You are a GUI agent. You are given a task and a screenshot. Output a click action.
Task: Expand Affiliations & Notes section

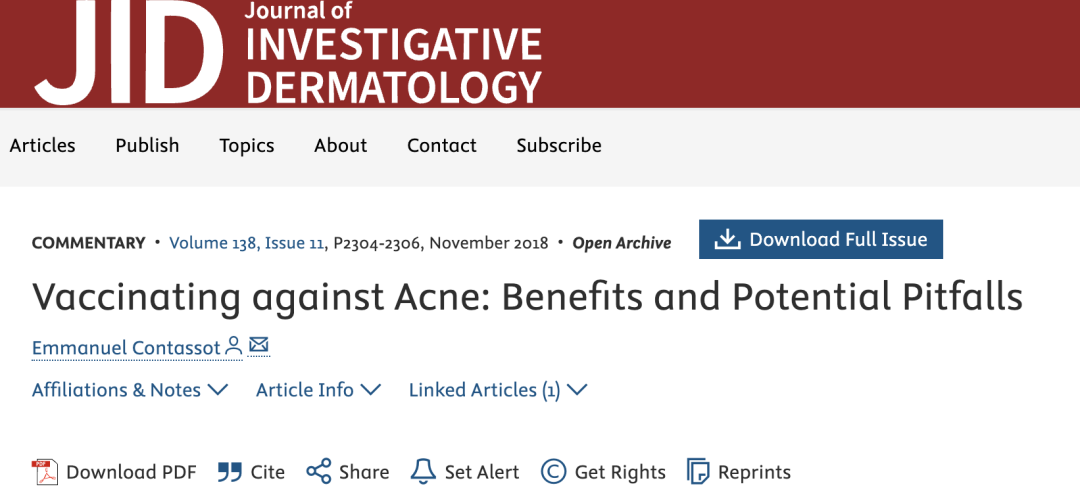click(130, 390)
